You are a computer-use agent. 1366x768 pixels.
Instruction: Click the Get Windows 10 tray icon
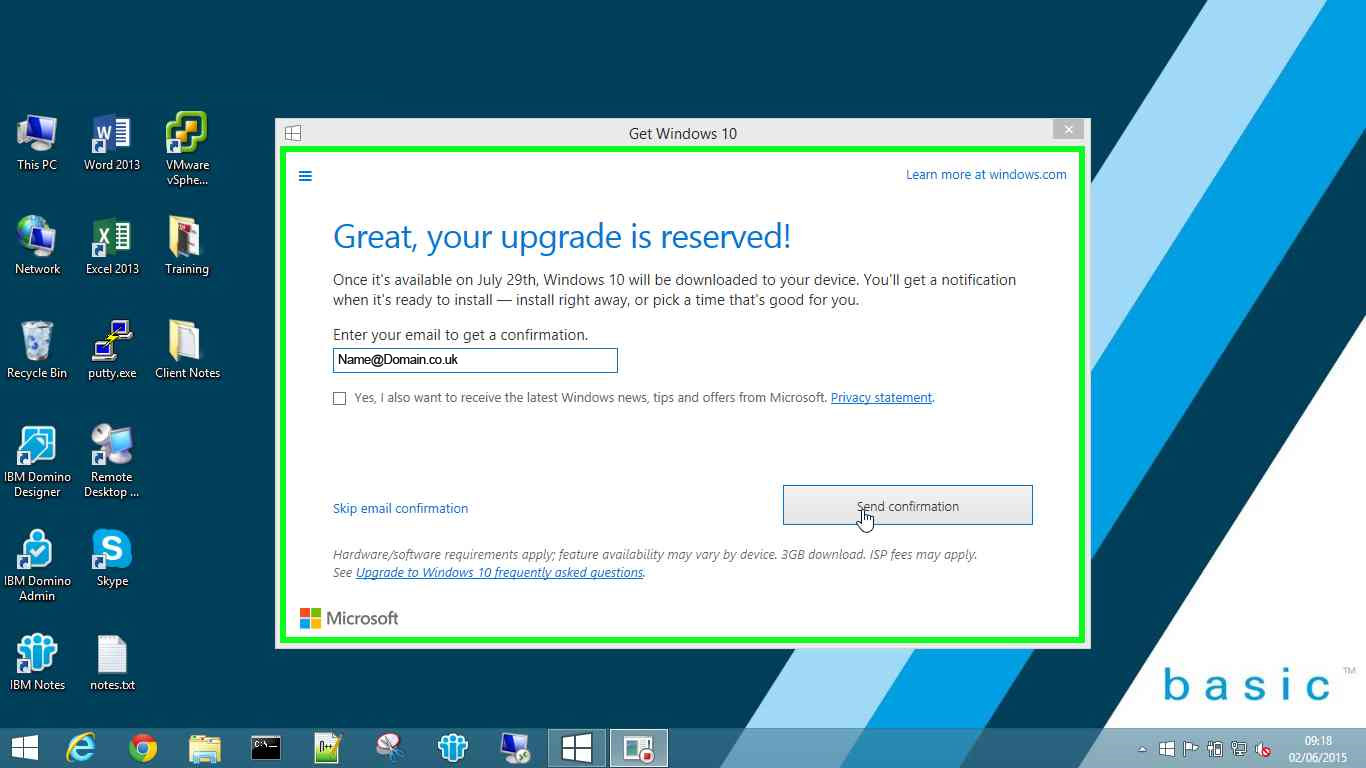click(x=1166, y=749)
